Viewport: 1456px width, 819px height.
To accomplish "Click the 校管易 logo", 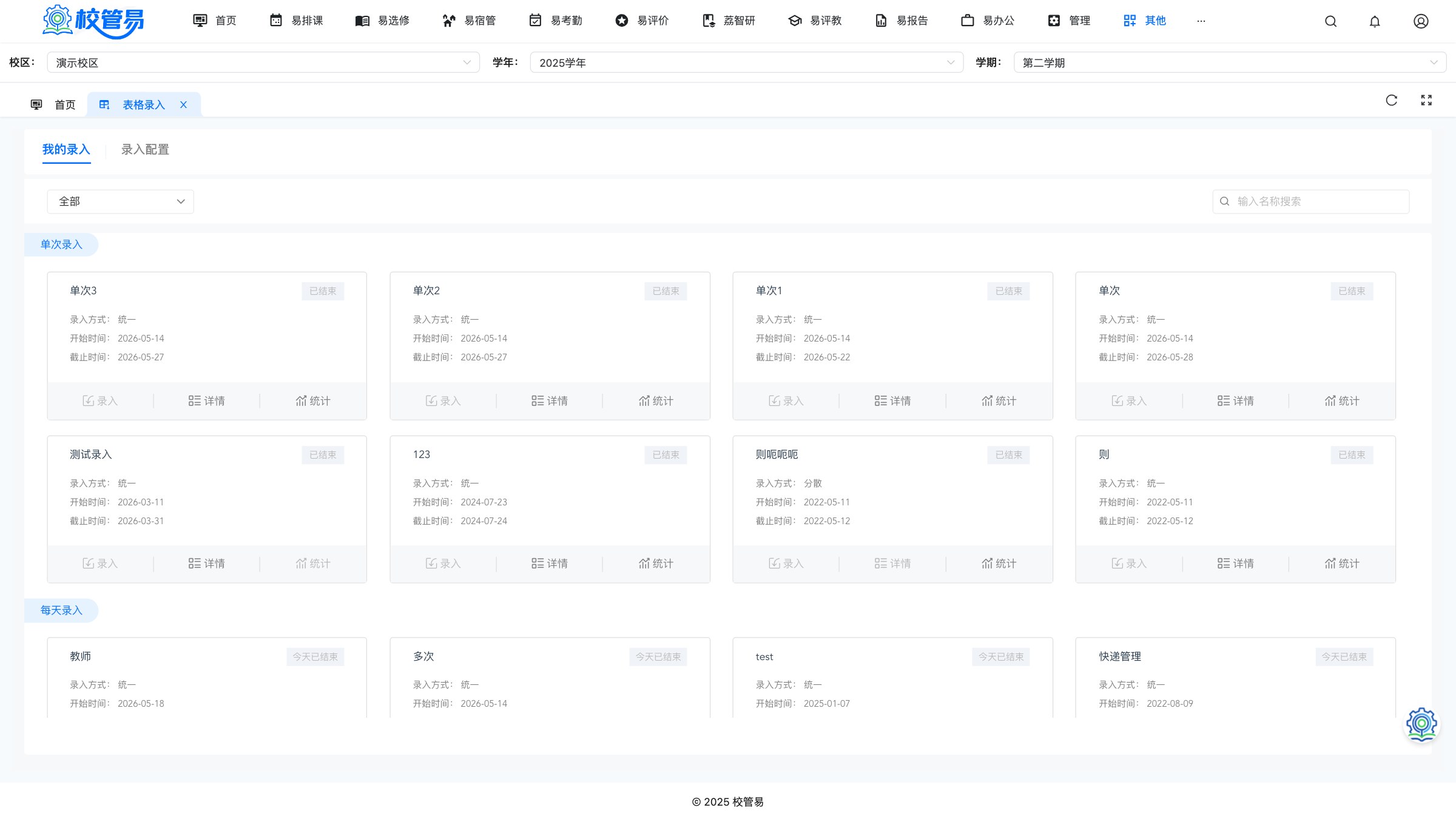I will pyautogui.click(x=93, y=21).
